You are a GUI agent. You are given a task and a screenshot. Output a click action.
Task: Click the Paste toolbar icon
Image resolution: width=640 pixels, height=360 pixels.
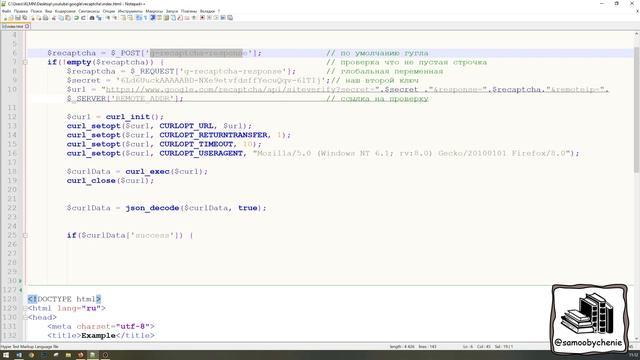coord(68,18)
